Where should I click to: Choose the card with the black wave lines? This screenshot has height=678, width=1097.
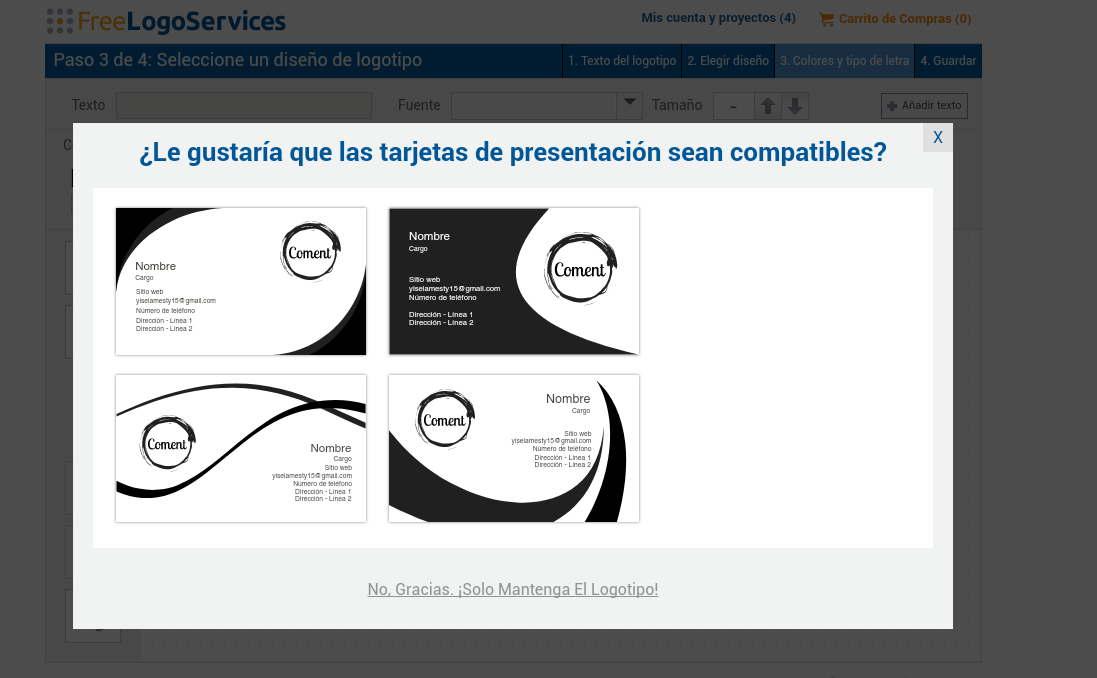[x=241, y=449]
